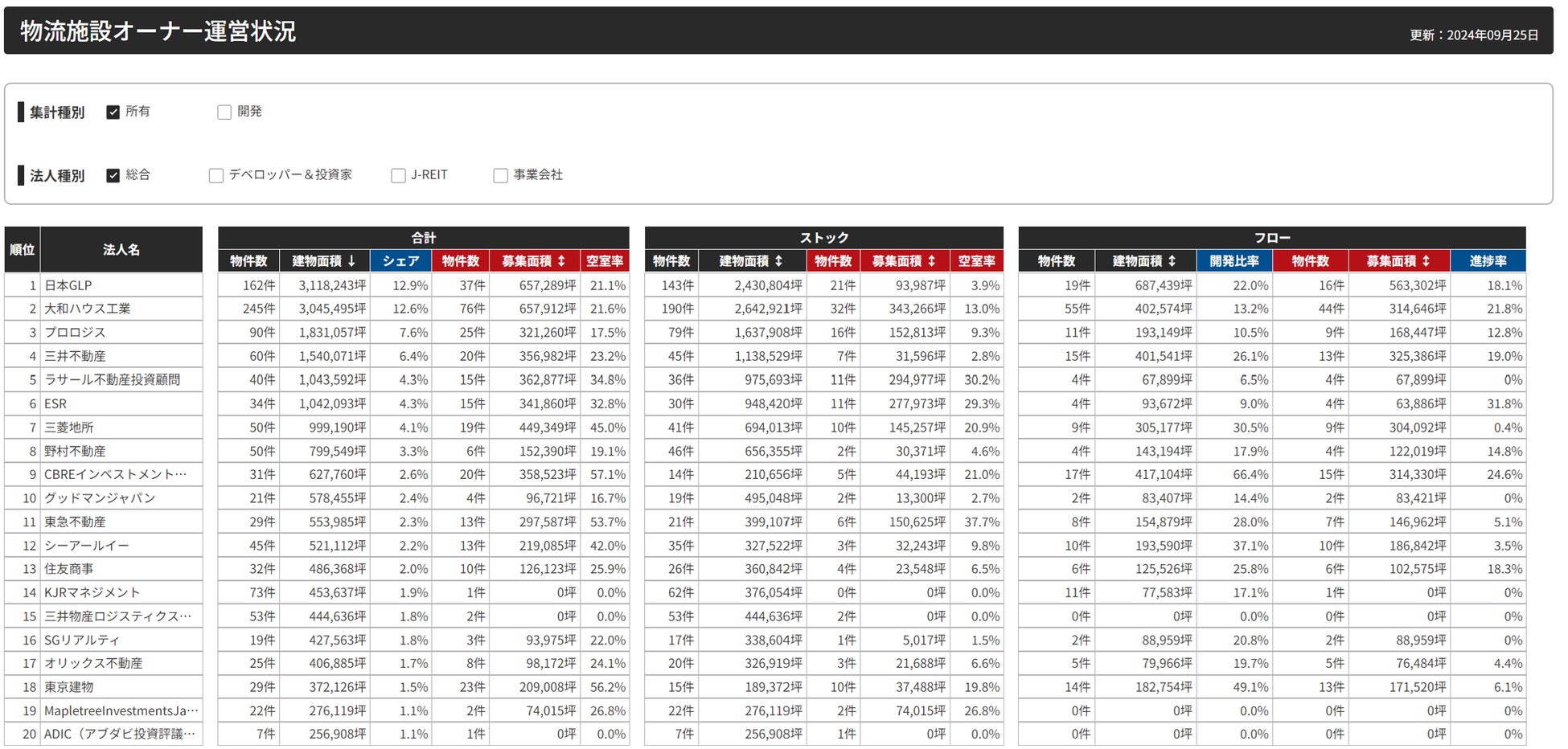Select SGリアルティ in the ranking
Viewport: 1568px width, 749px height.
click(x=82, y=641)
